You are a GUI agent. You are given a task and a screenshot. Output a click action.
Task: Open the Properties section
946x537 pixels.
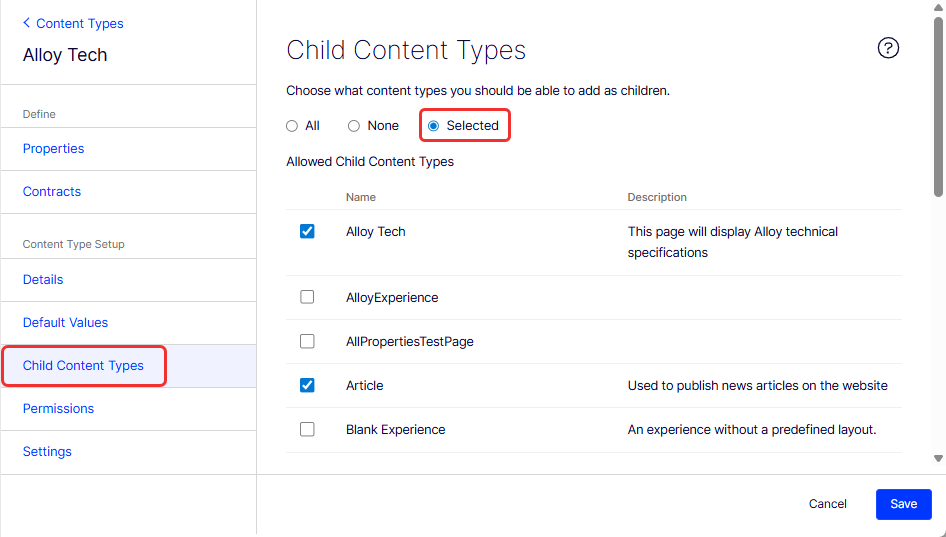pyautogui.click(x=54, y=149)
